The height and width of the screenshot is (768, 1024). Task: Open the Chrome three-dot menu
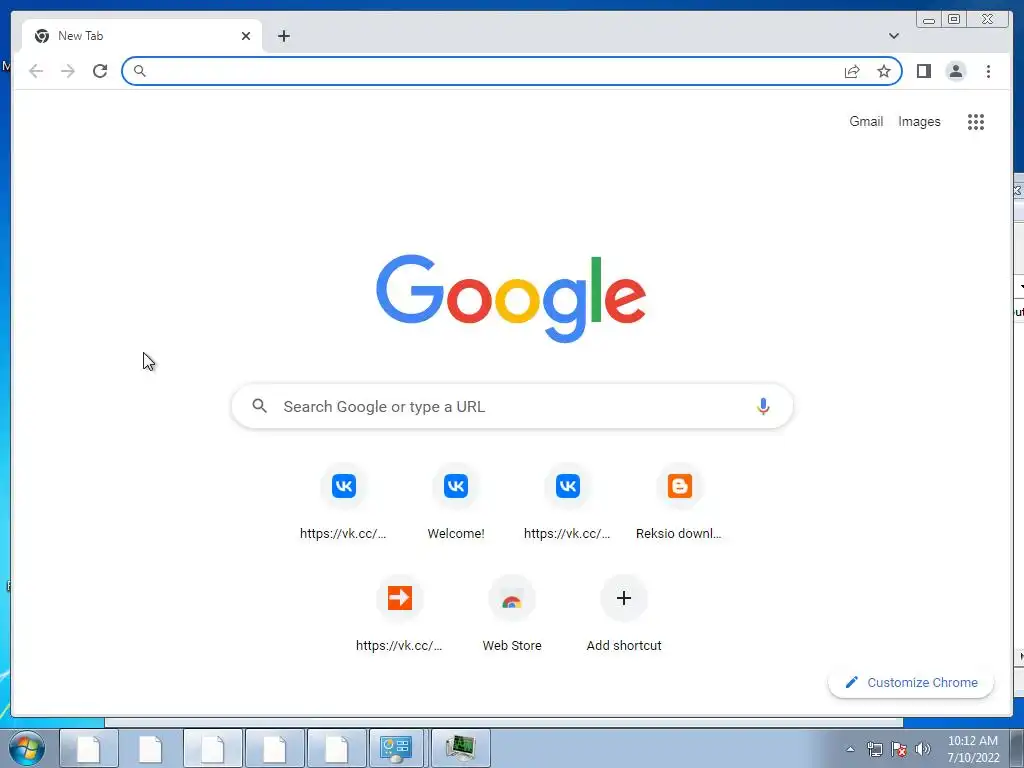[x=988, y=71]
